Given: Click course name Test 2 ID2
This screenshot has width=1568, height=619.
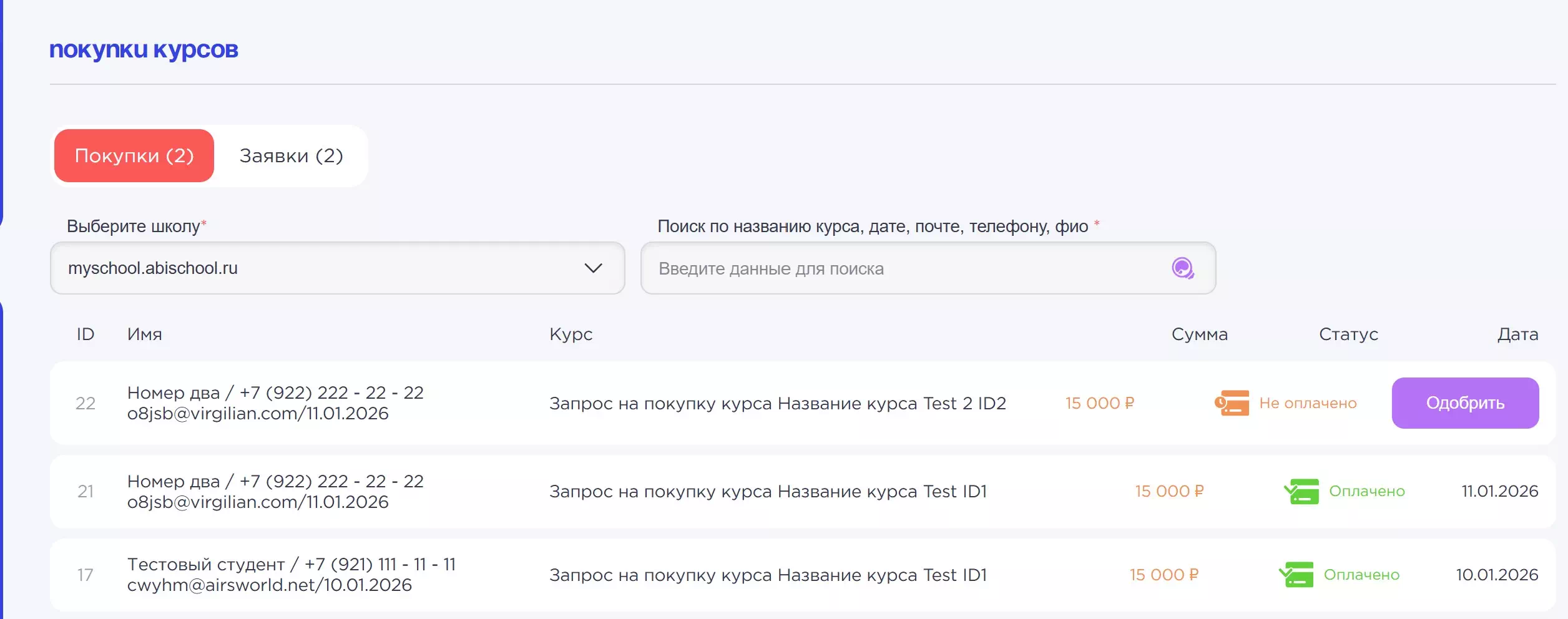Looking at the screenshot, I should pyautogui.click(x=777, y=404).
